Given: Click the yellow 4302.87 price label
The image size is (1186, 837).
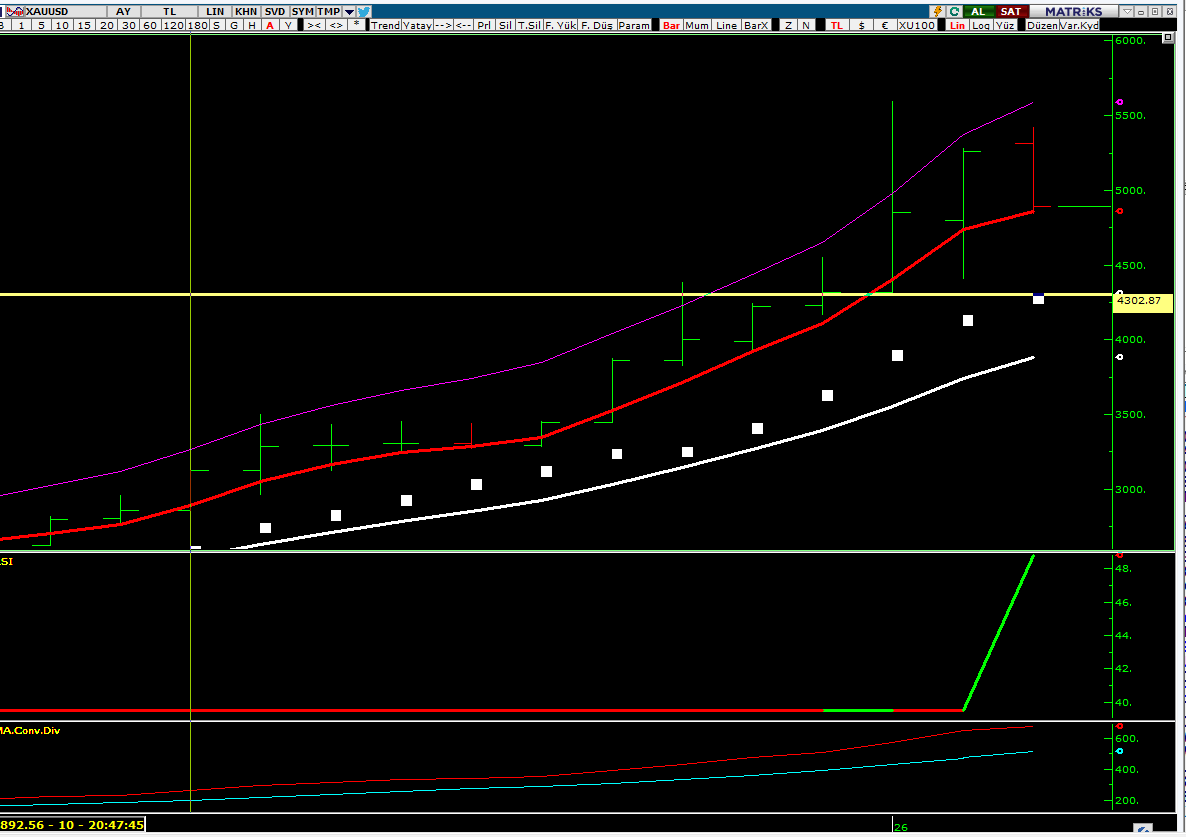Looking at the screenshot, I should coord(1141,301).
